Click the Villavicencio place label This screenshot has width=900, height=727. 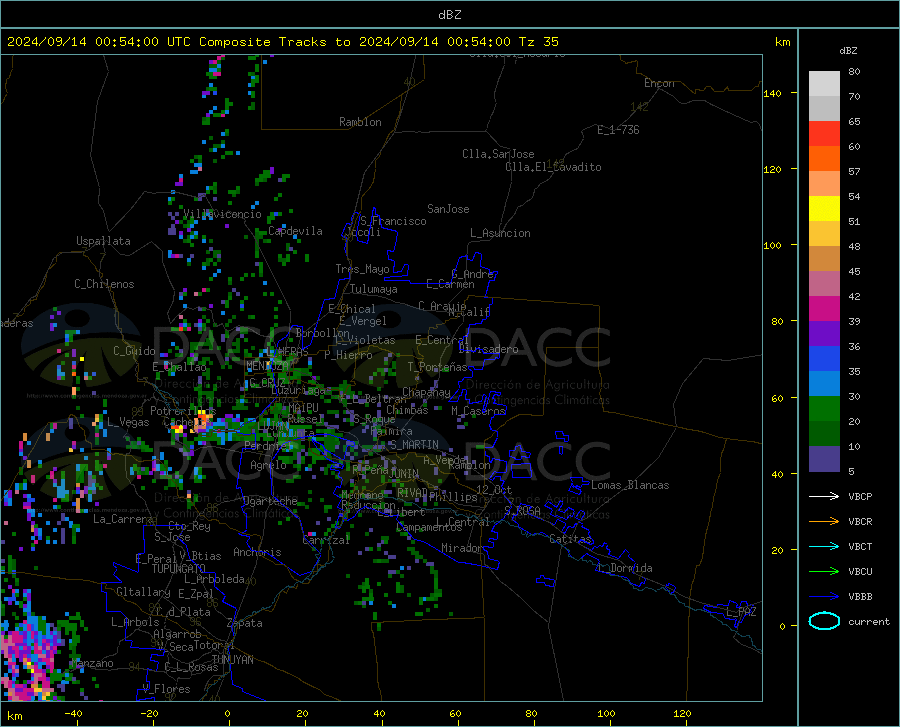(222, 214)
